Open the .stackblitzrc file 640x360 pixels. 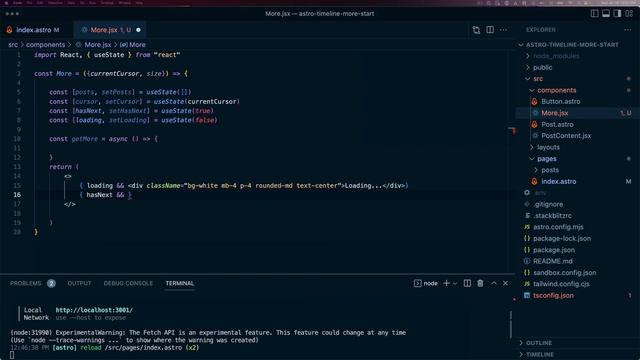[552, 216]
